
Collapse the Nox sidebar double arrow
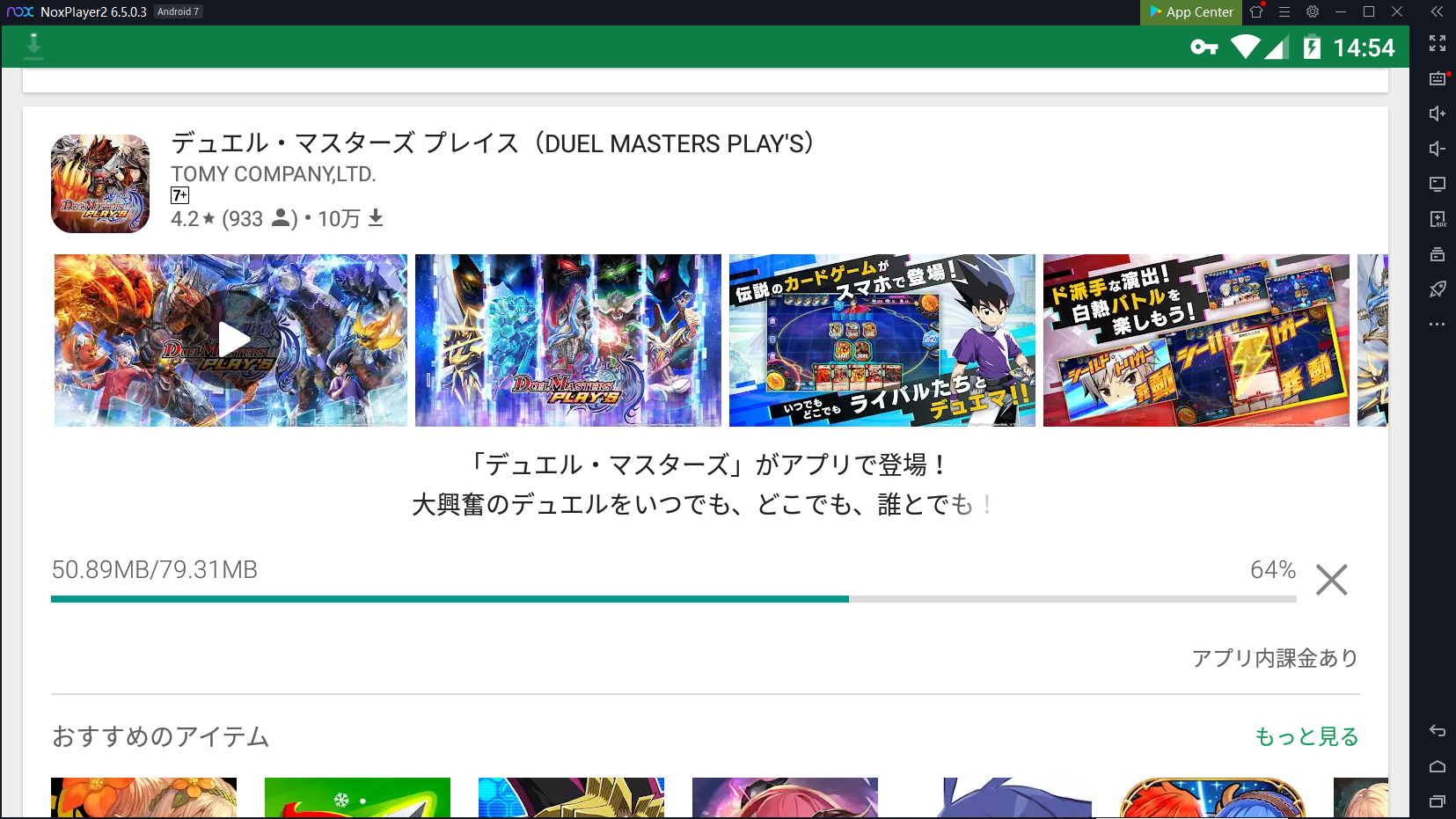tap(1437, 11)
